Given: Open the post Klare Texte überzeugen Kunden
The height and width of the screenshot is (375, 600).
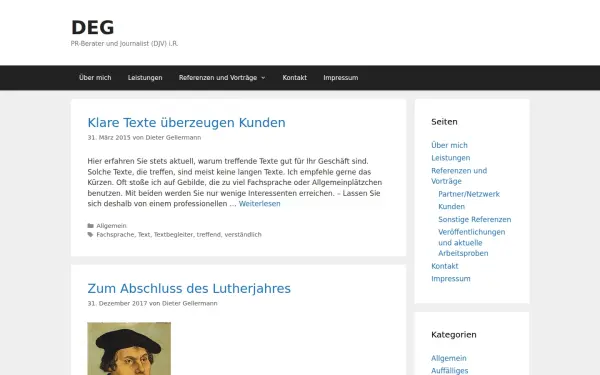Looking at the screenshot, I should point(186,123).
